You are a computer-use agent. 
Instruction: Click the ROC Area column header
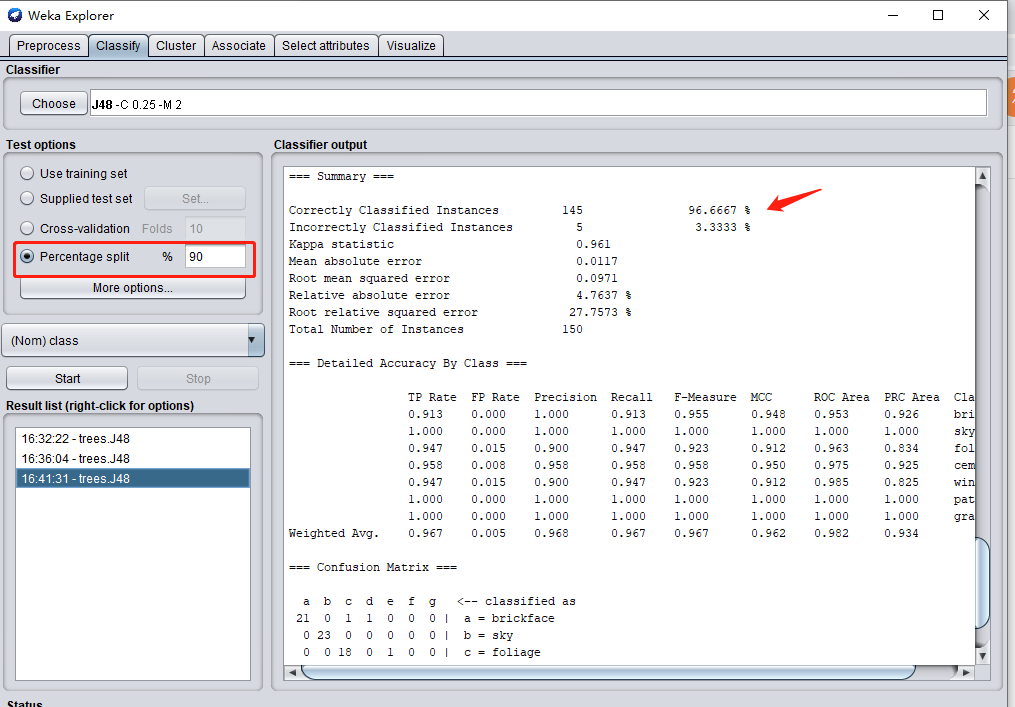(x=842, y=397)
